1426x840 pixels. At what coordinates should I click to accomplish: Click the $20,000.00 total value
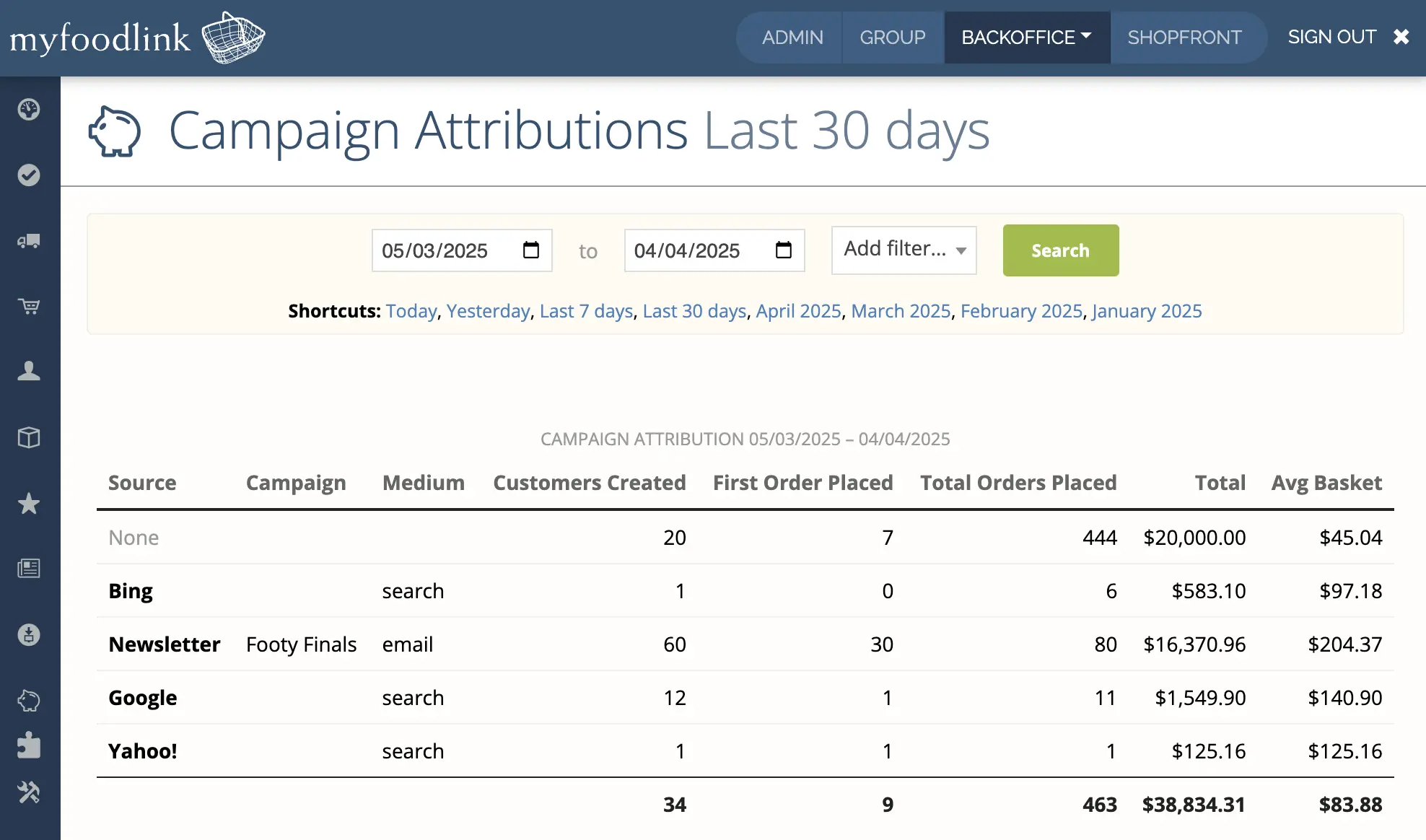[x=1194, y=538]
